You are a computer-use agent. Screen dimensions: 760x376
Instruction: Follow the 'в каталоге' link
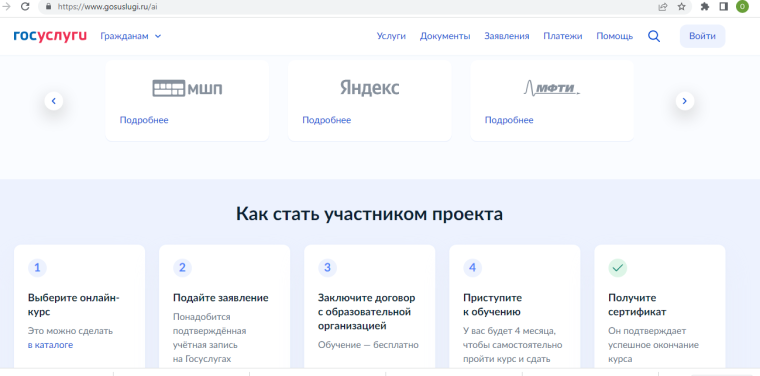coord(50,345)
